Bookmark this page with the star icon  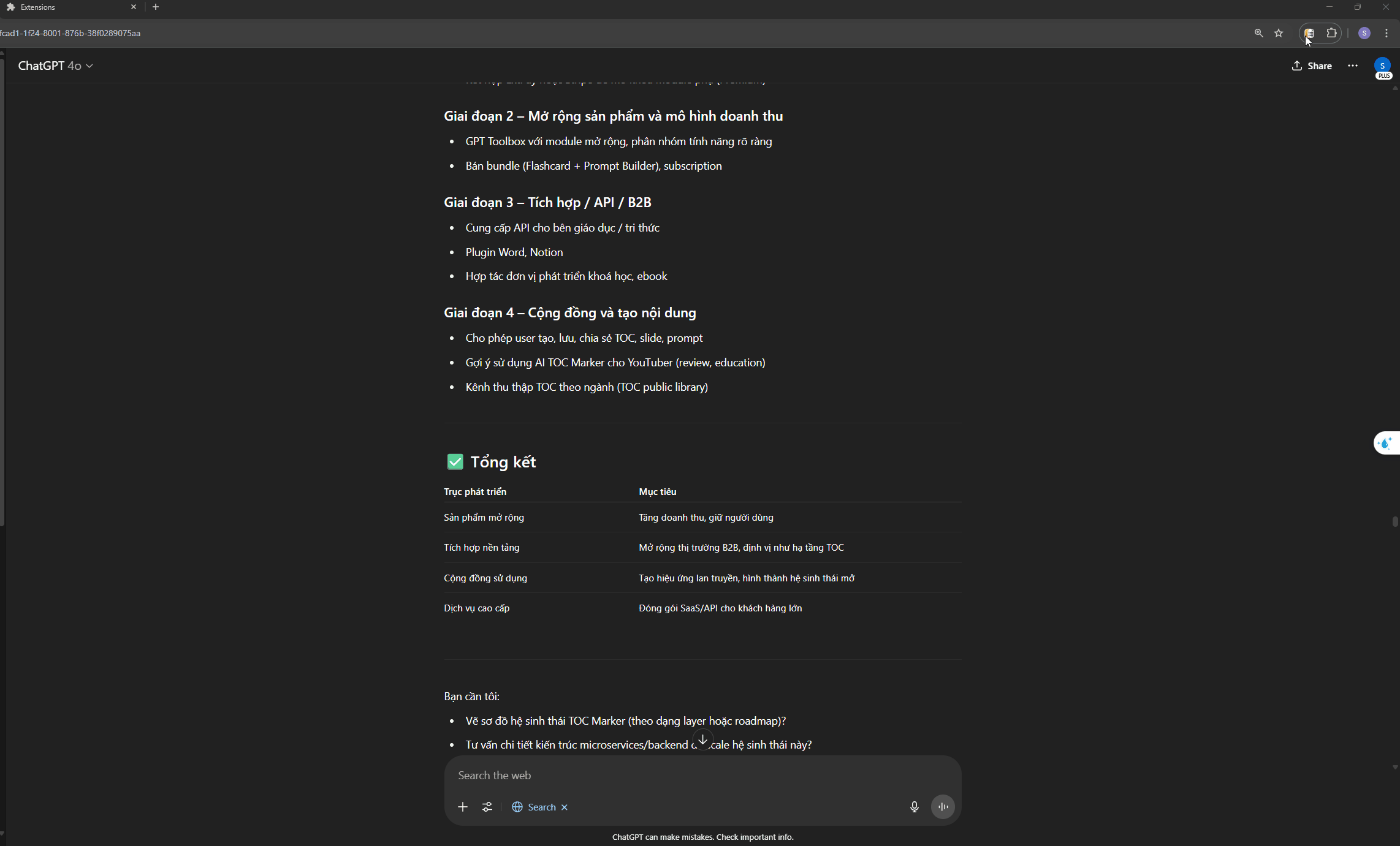point(1279,33)
